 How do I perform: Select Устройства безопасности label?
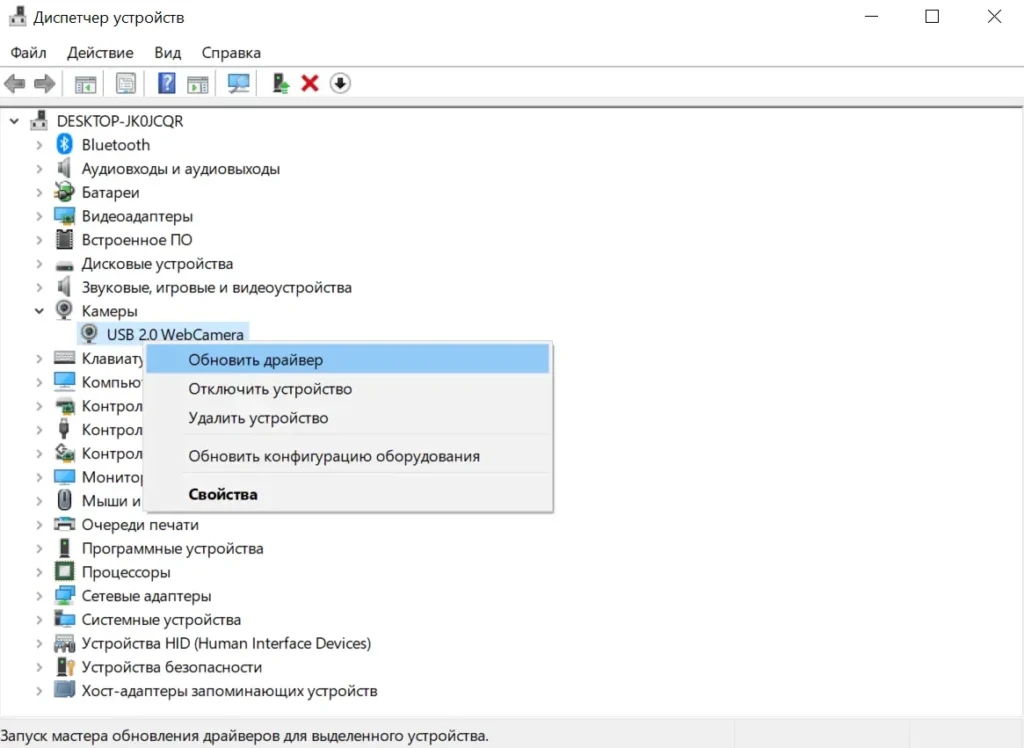point(172,667)
